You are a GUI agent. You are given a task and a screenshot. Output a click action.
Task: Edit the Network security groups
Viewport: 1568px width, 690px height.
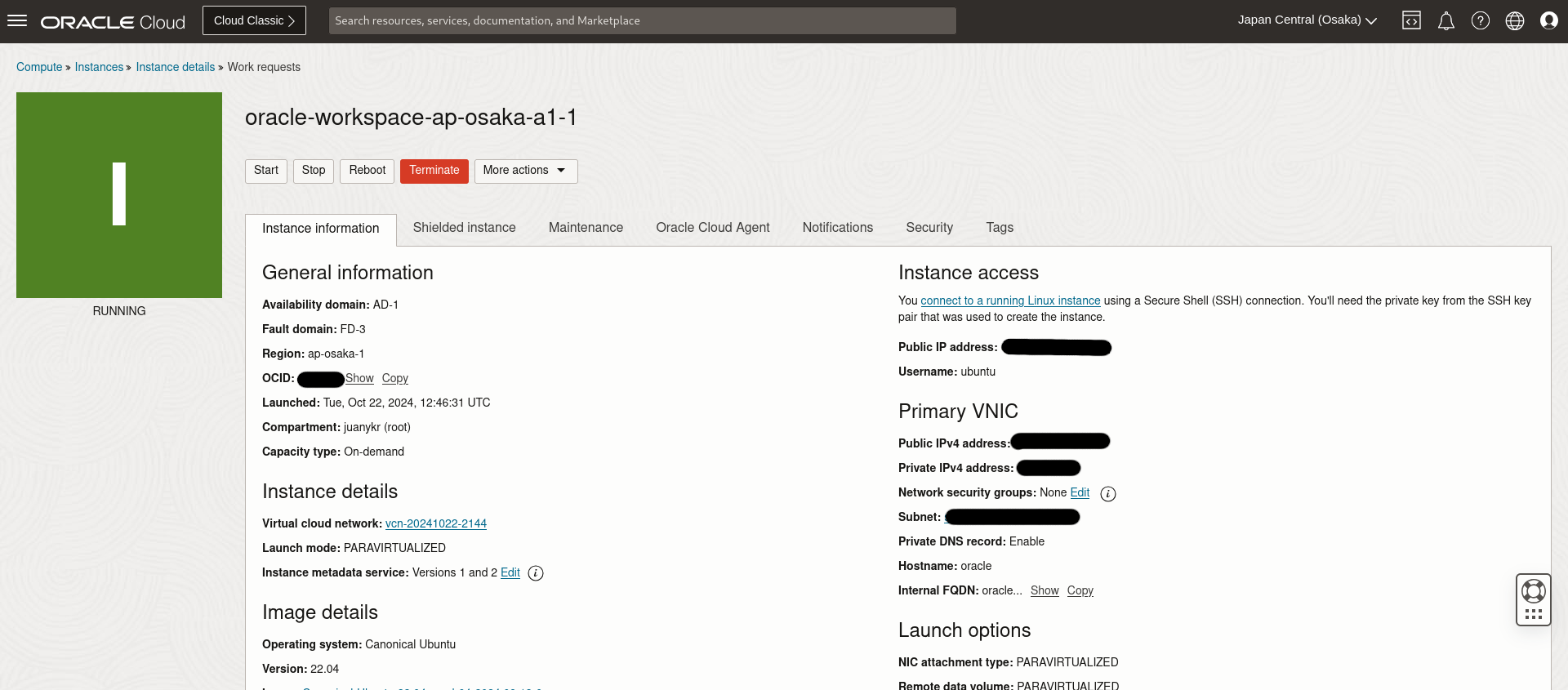pos(1080,492)
